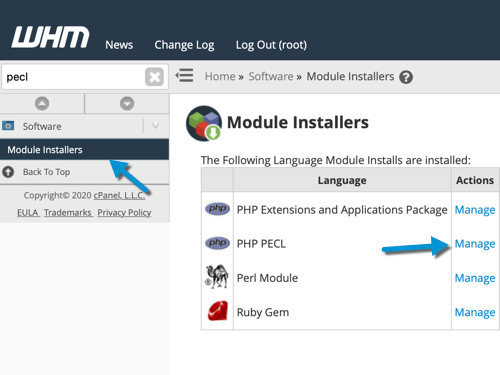Toggle the sidebar menu hamburger icon
The width and height of the screenshot is (500, 375).
tap(184, 75)
